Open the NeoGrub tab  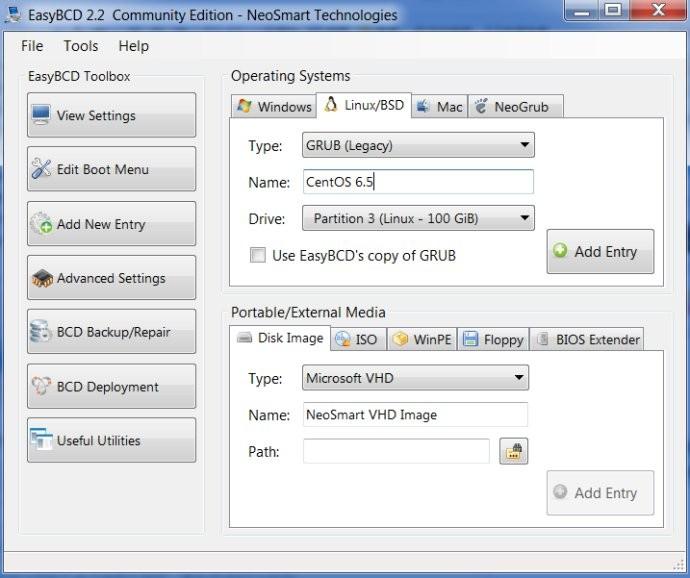515,107
